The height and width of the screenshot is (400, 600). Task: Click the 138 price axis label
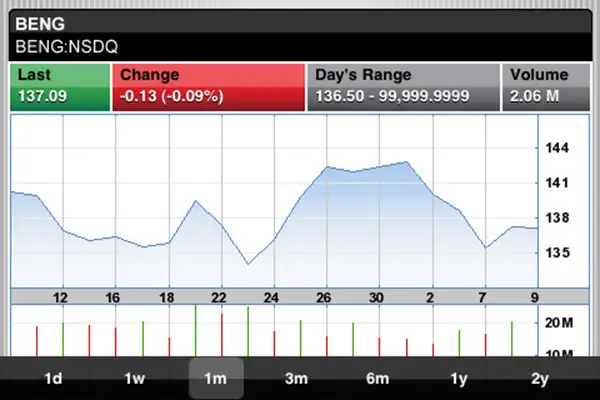click(x=557, y=218)
